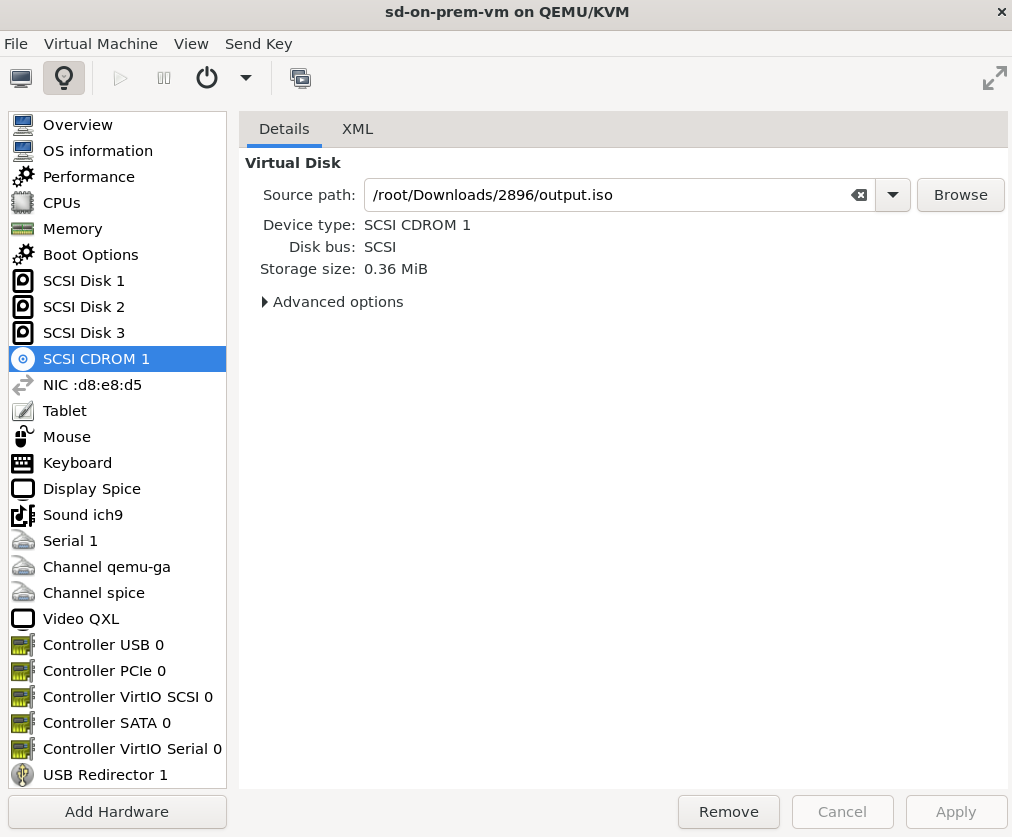Remove the selected SCSI CDROM device
The width and height of the screenshot is (1012, 837).
coord(728,812)
